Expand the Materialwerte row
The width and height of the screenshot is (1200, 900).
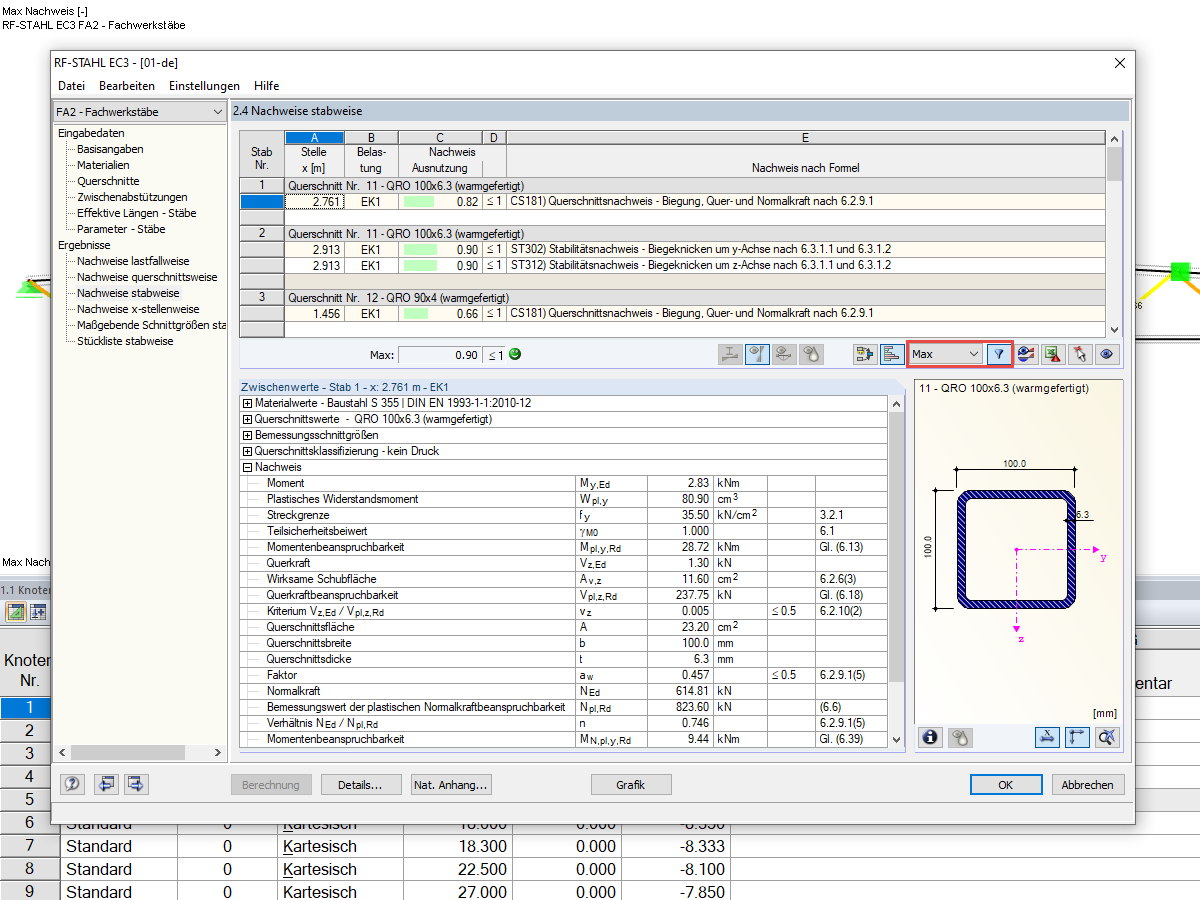click(247, 403)
